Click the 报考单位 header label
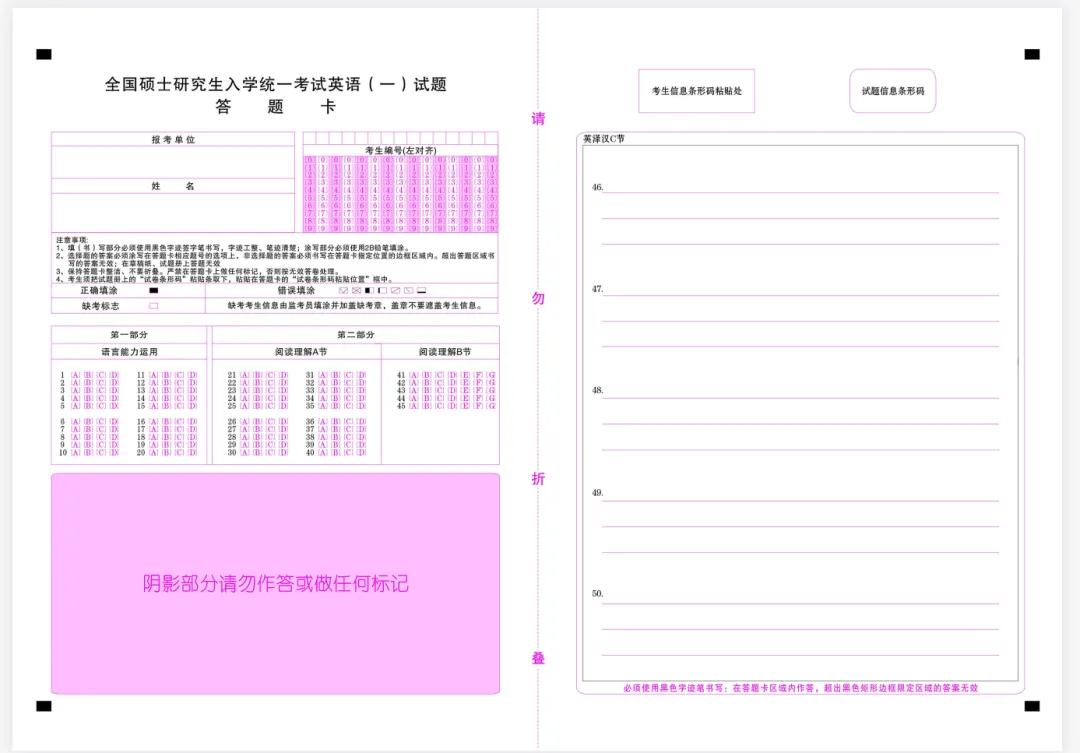 point(173,139)
